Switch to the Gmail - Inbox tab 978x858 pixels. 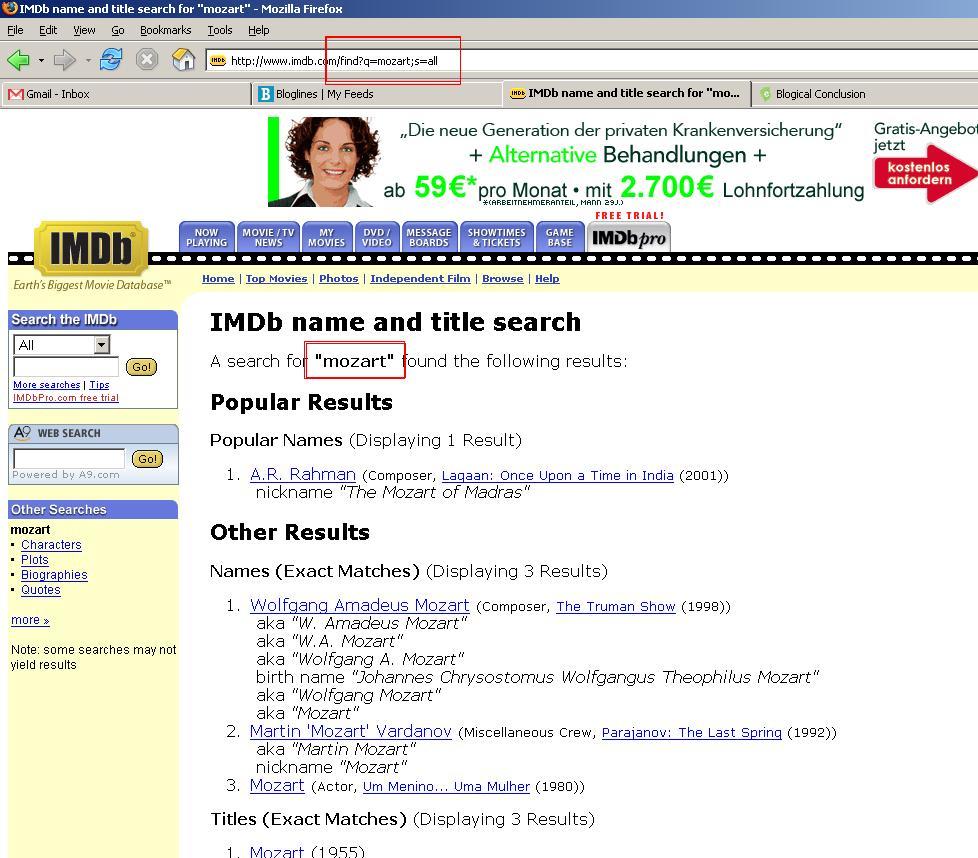(x=125, y=94)
